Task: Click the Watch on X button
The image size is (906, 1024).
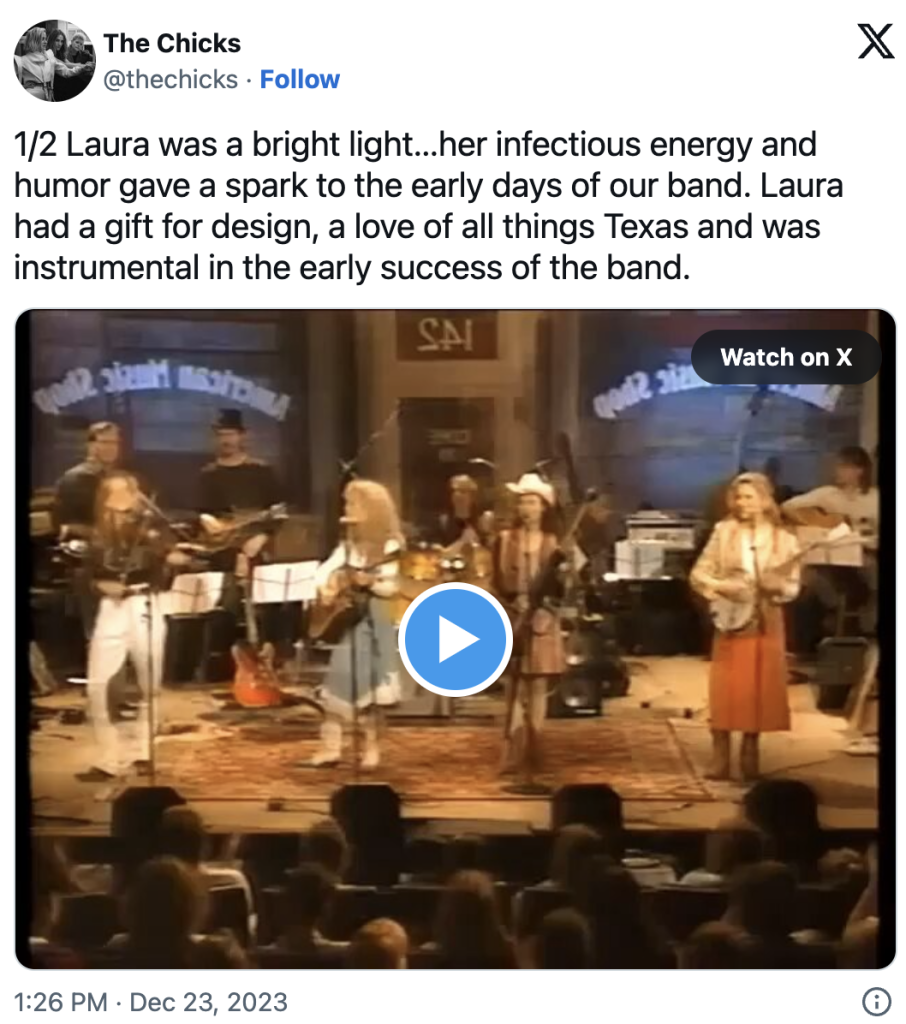Action: tap(785, 357)
